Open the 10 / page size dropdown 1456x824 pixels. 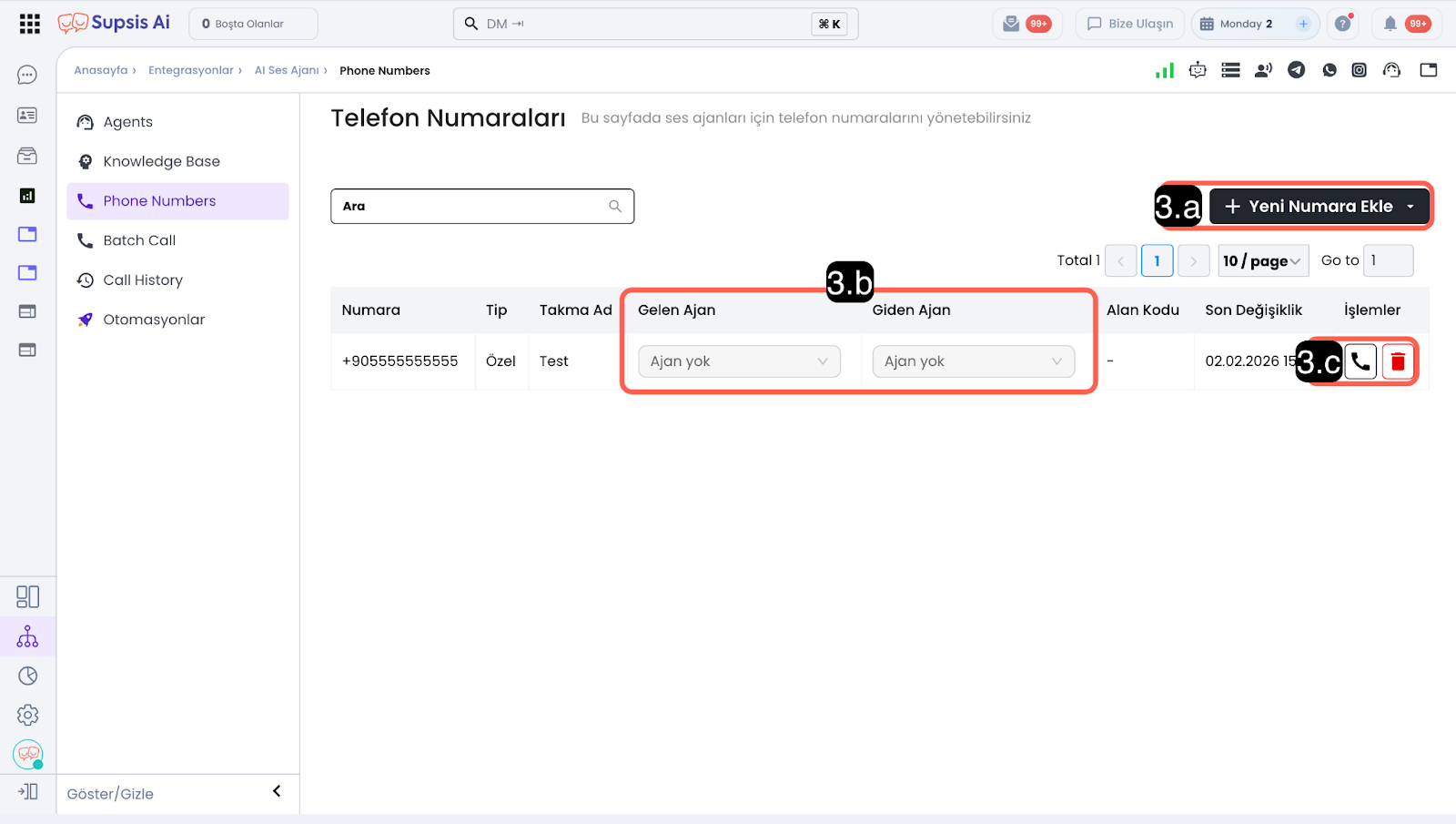tap(1262, 261)
